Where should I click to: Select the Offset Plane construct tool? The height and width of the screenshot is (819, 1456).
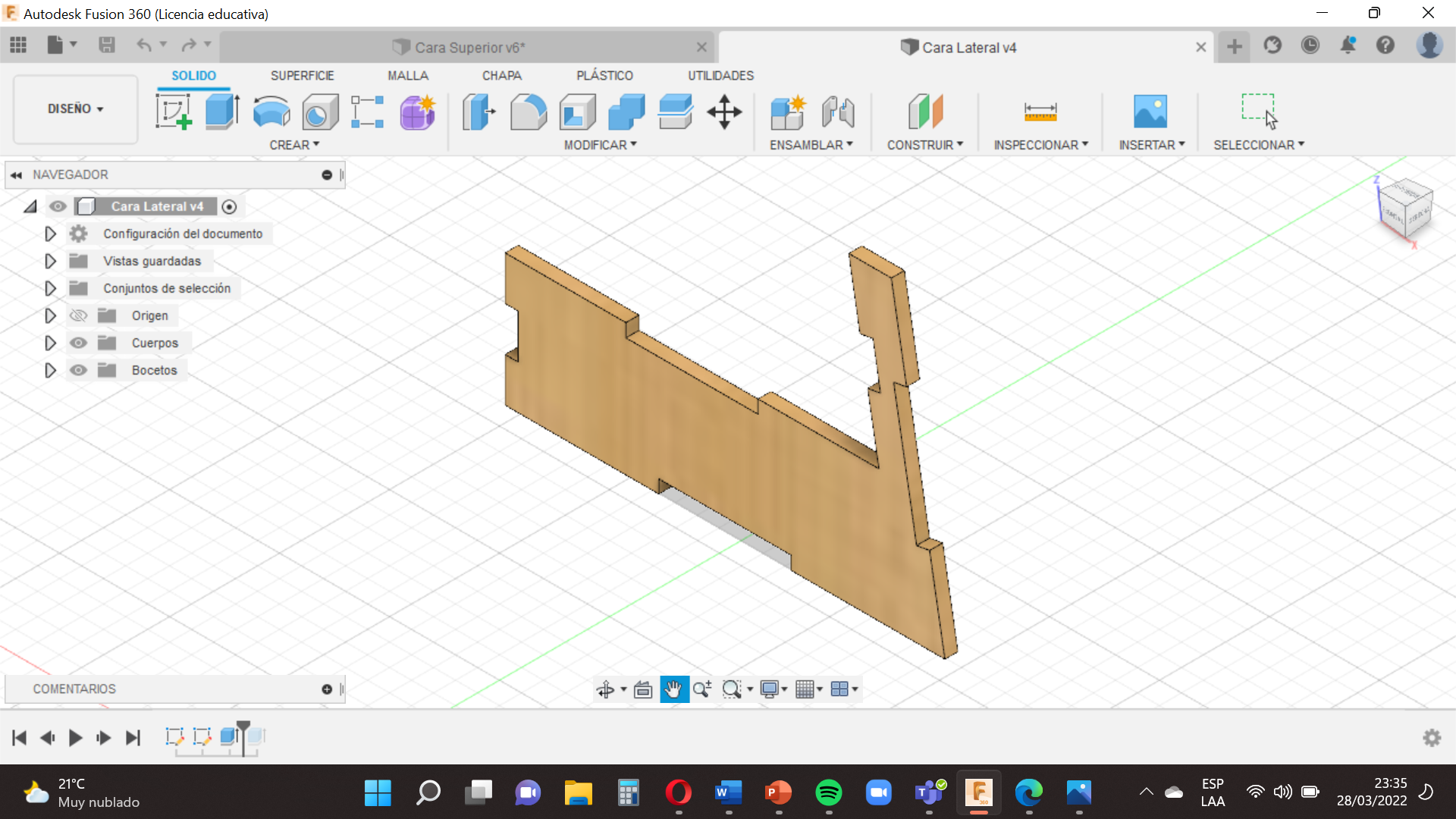(925, 112)
